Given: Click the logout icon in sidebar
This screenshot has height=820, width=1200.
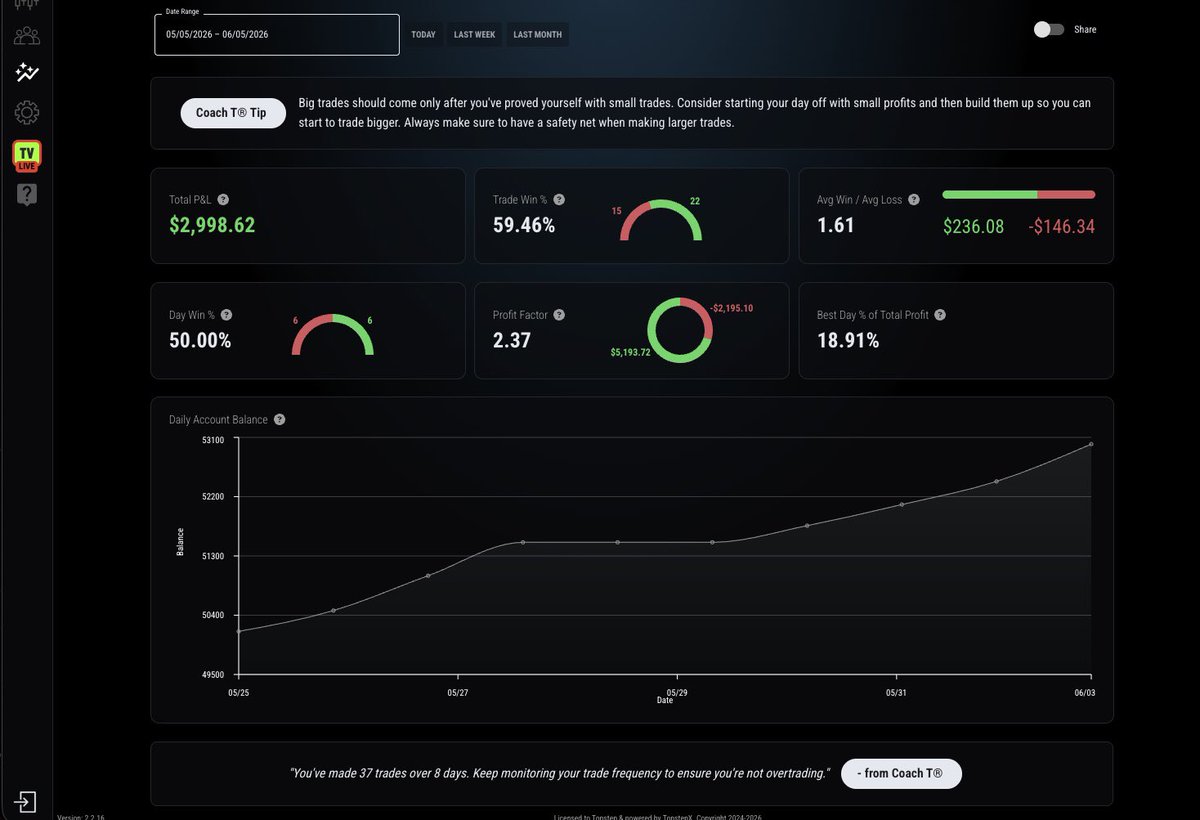Looking at the screenshot, I should (x=27, y=802).
